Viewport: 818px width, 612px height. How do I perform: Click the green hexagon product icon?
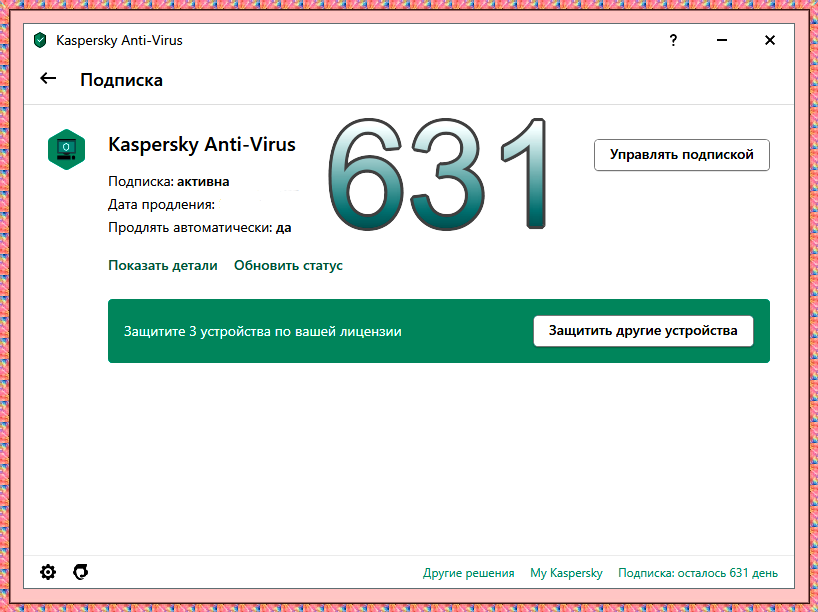click(x=66, y=149)
